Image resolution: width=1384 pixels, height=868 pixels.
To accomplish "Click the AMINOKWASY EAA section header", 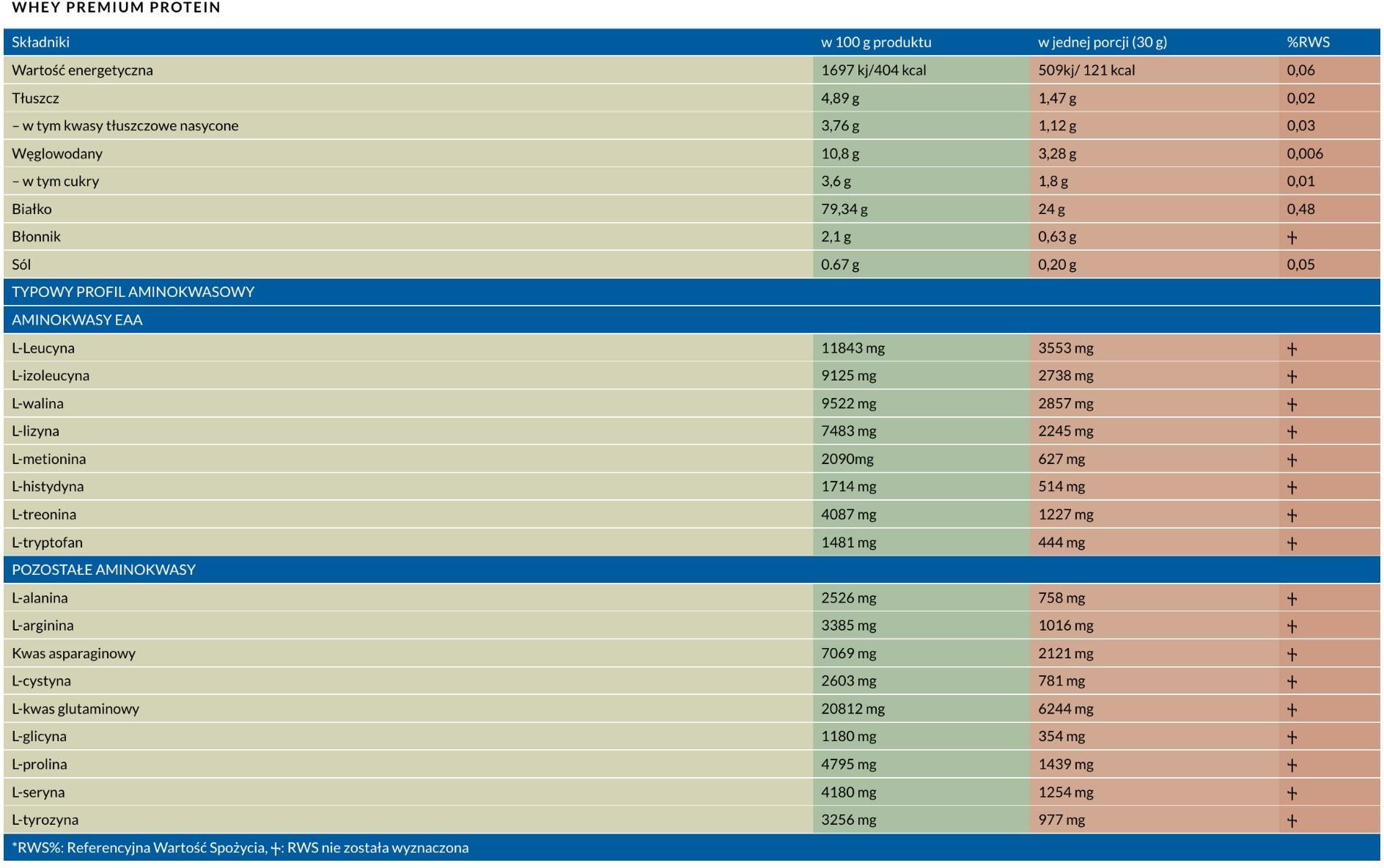I will [77, 320].
